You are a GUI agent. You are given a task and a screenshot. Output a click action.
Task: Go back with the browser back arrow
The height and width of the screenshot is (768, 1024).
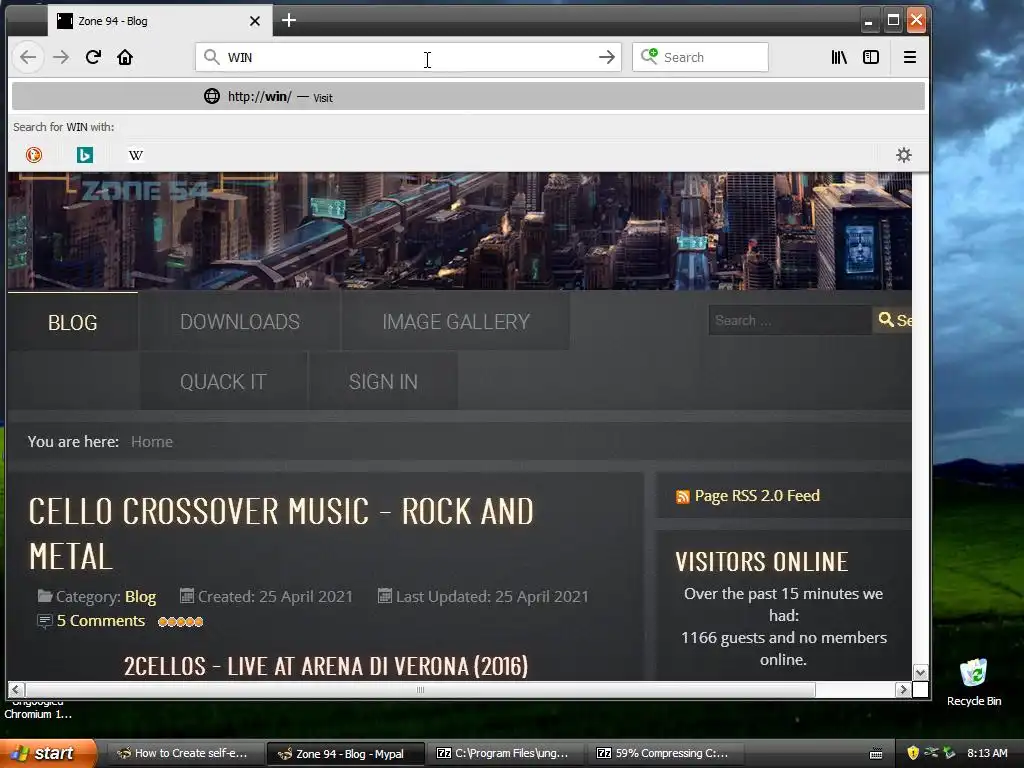28,57
